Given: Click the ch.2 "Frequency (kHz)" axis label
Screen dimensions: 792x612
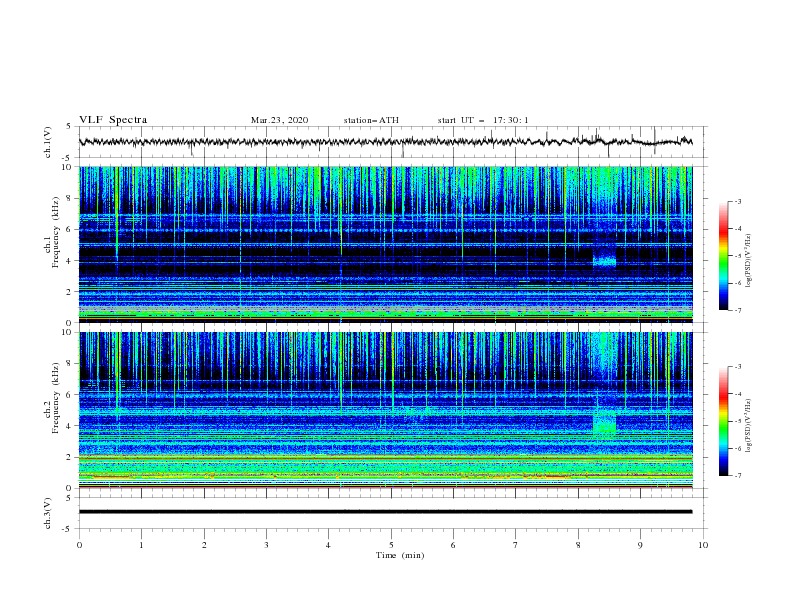Looking at the screenshot, I should (55, 398).
